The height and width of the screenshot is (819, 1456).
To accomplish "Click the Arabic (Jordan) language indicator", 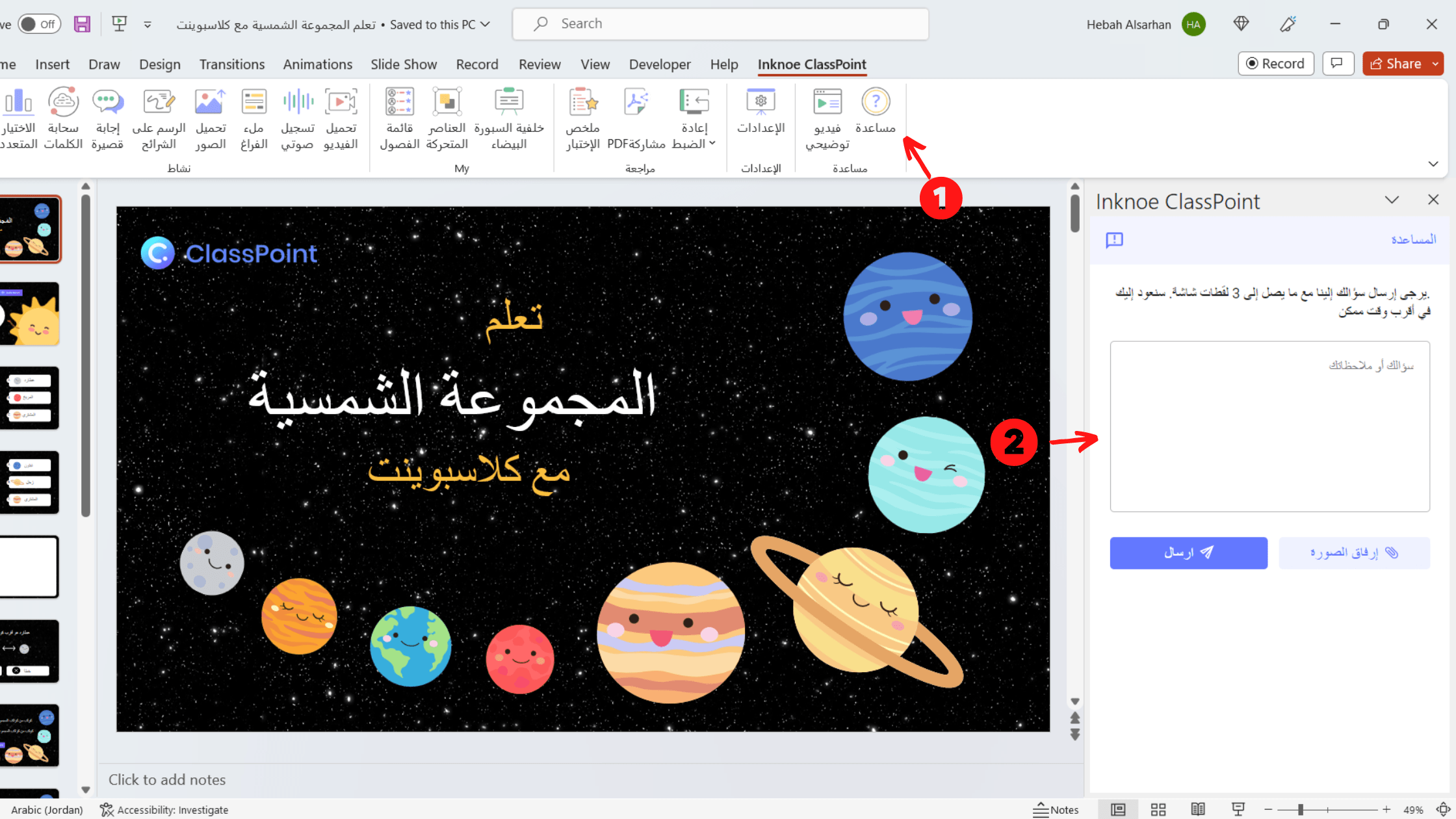I will pos(47,810).
